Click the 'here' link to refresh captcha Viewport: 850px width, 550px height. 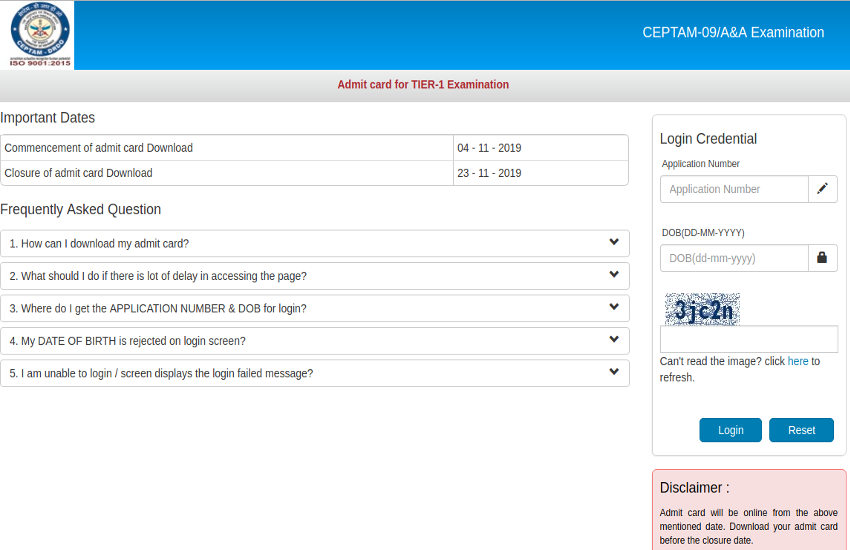(797, 361)
